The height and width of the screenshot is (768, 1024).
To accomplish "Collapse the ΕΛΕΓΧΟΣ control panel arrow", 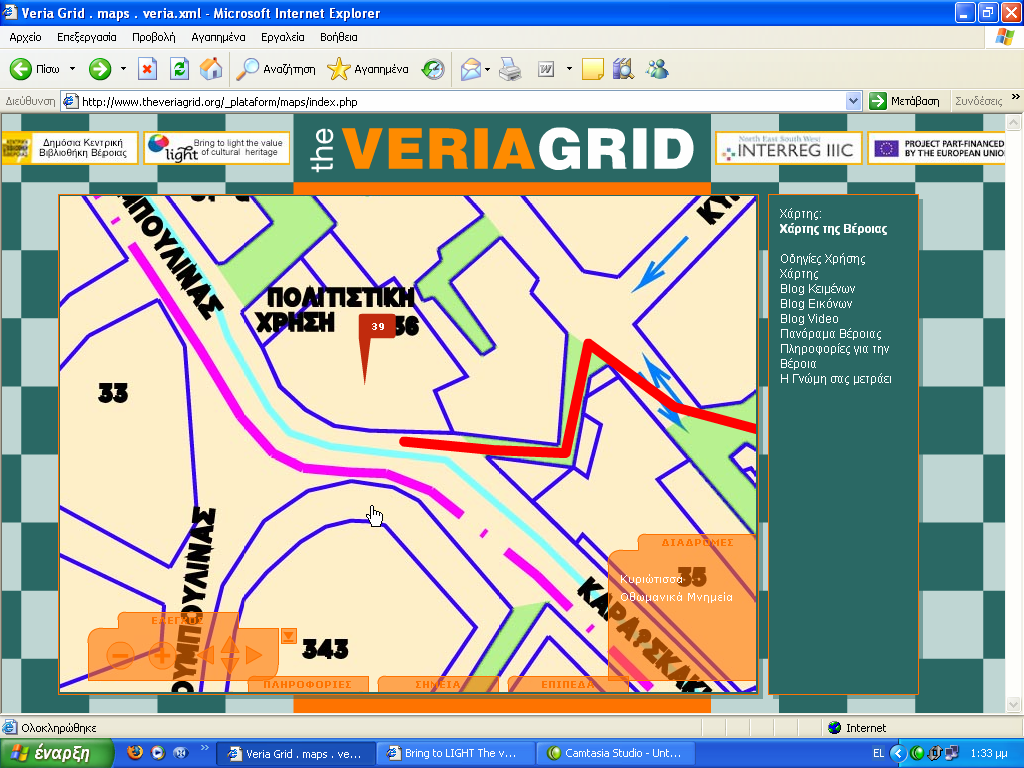I will [289, 636].
